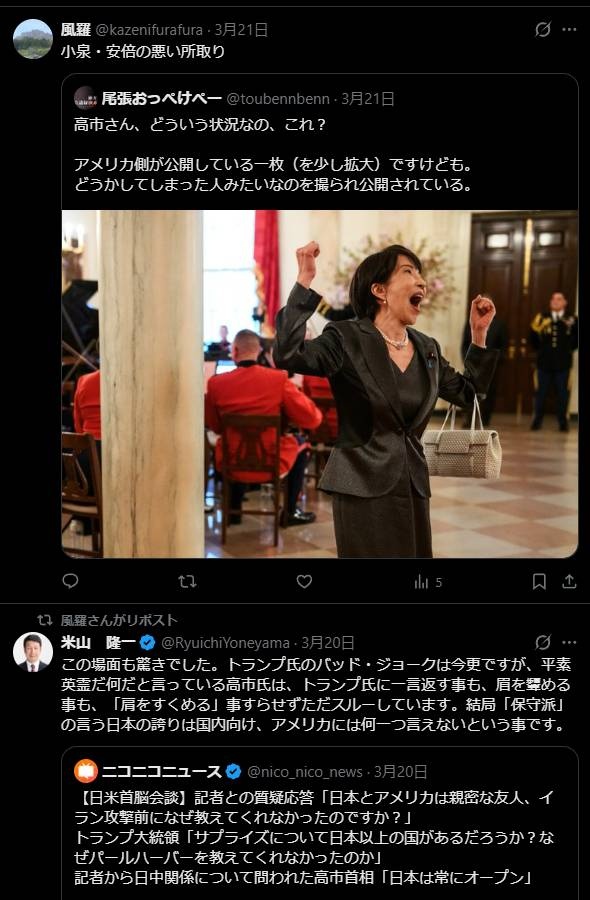Open quoted tweet by 尾張おっぺけぺー

point(320,141)
